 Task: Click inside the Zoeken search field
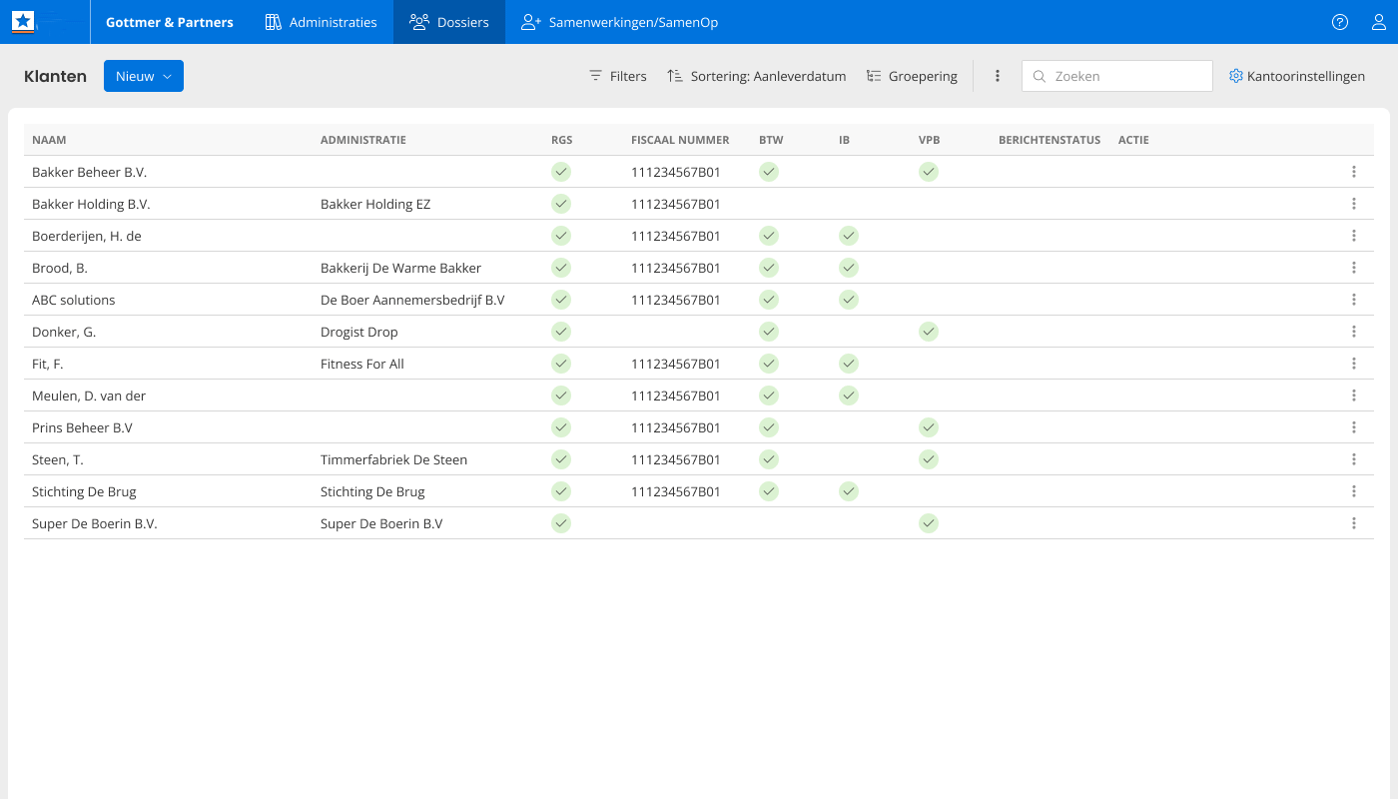(x=1116, y=75)
